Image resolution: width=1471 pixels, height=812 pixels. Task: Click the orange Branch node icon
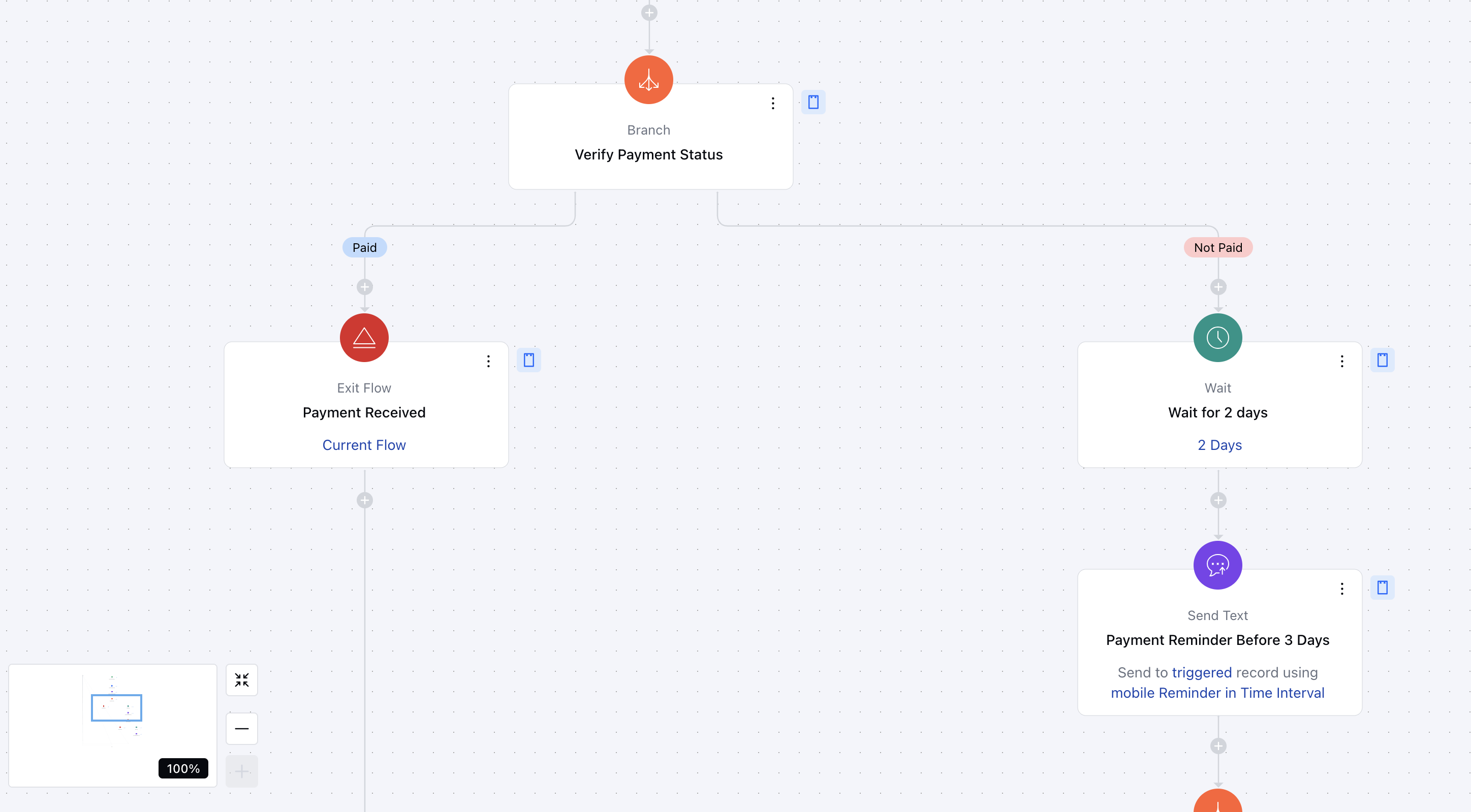pyautogui.click(x=648, y=80)
